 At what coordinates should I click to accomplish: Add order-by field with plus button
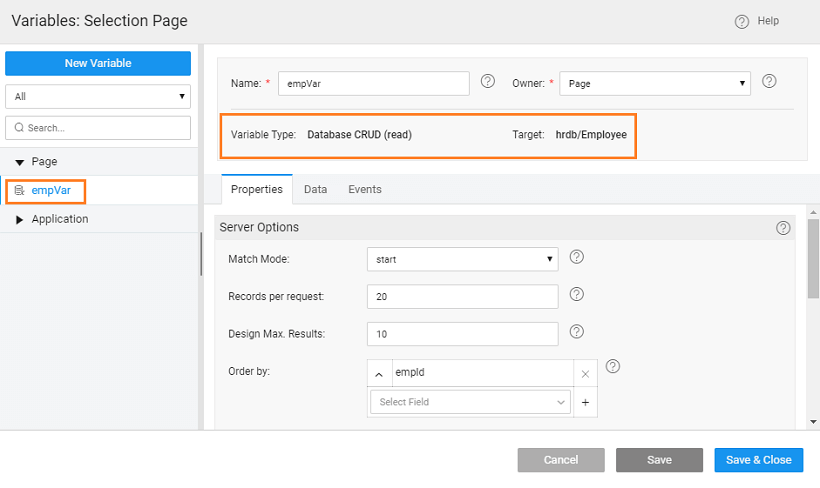click(585, 402)
